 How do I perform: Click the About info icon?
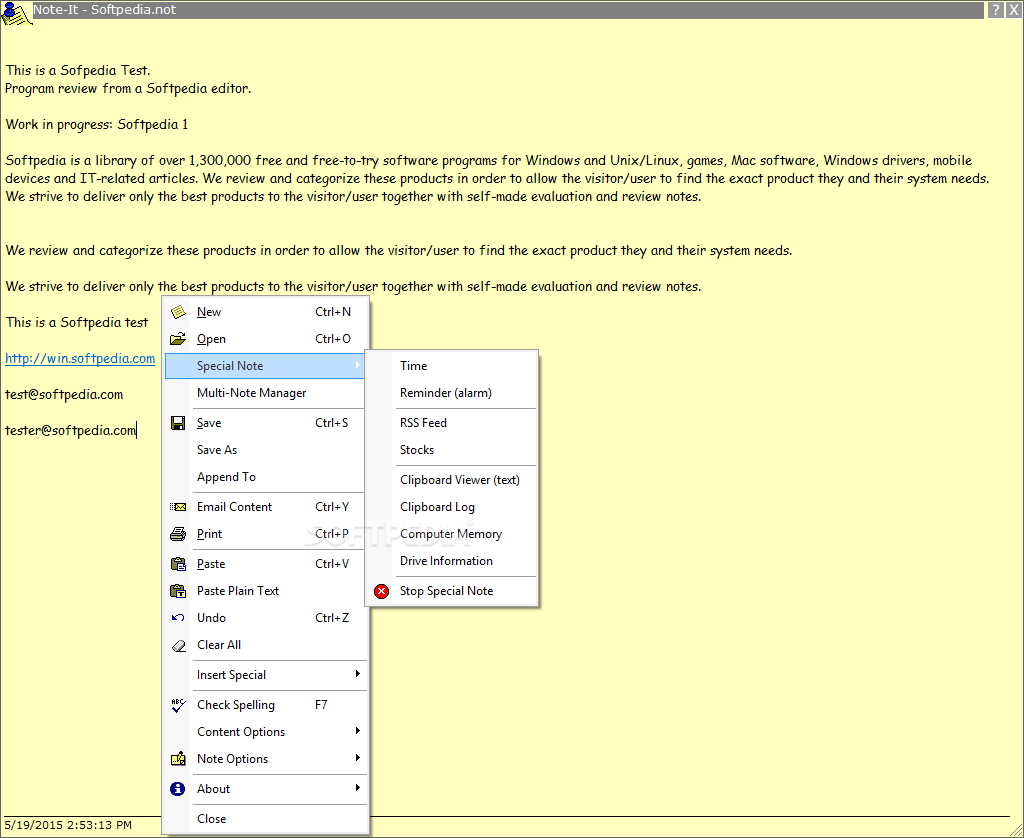pos(178,789)
